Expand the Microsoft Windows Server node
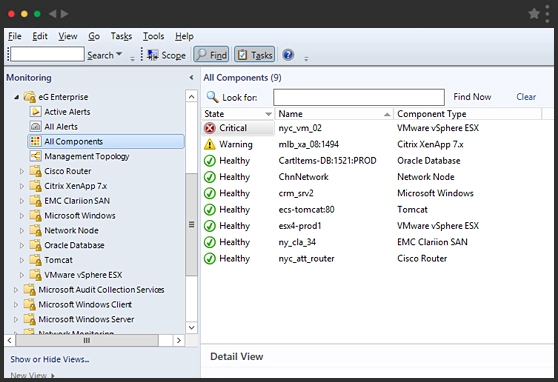The image size is (558, 382). pyautogui.click(x=16, y=319)
